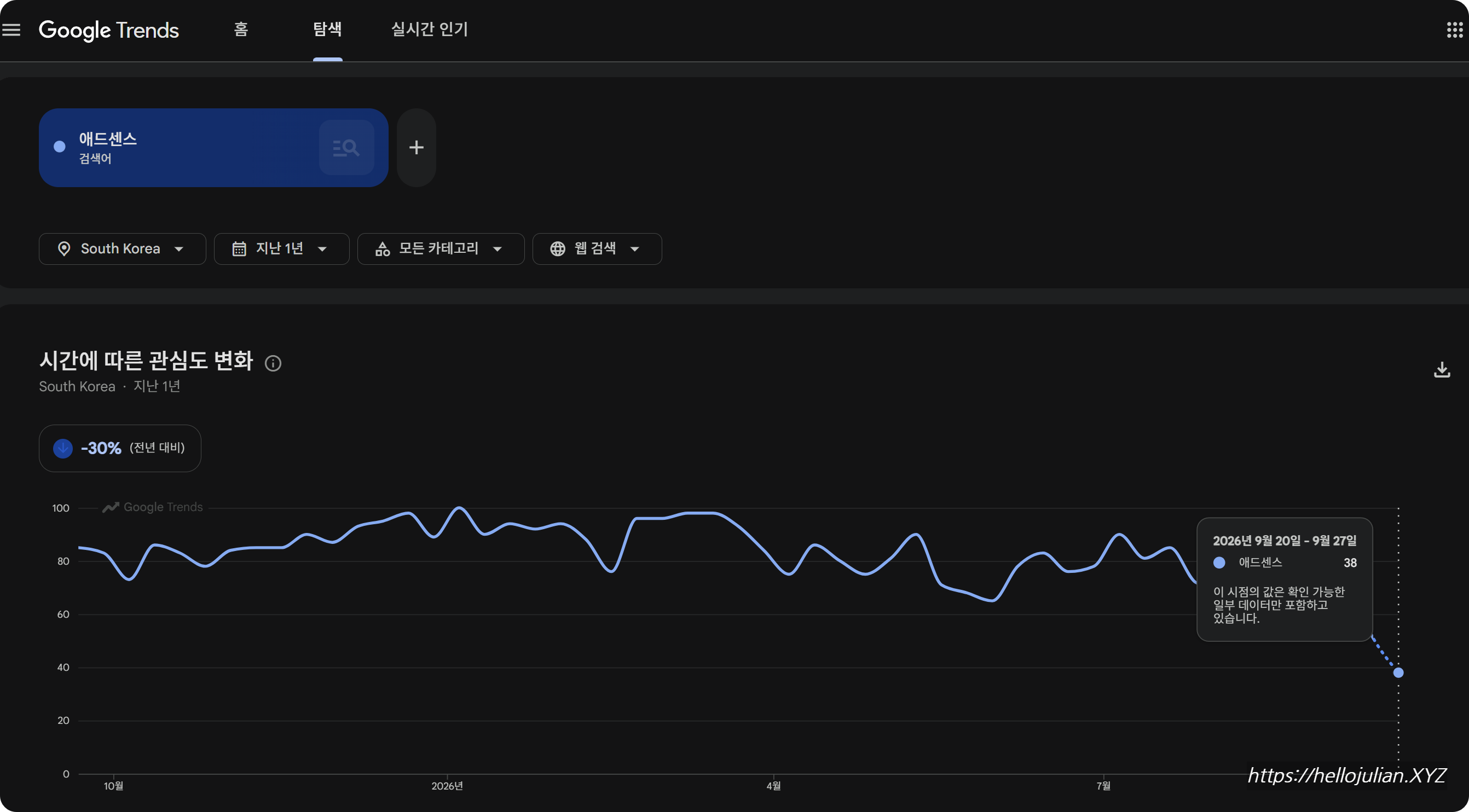The height and width of the screenshot is (812, 1469).
Task: Click the calendar icon in time filter
Action: click(x=239, y=248)
